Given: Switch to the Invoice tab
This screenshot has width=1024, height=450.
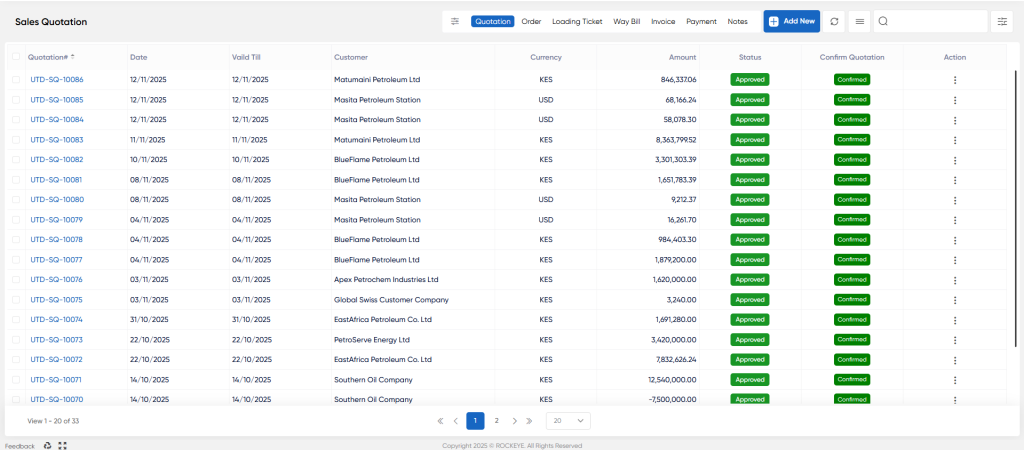Looking at the screenshot, I should [x=663, y=22].
